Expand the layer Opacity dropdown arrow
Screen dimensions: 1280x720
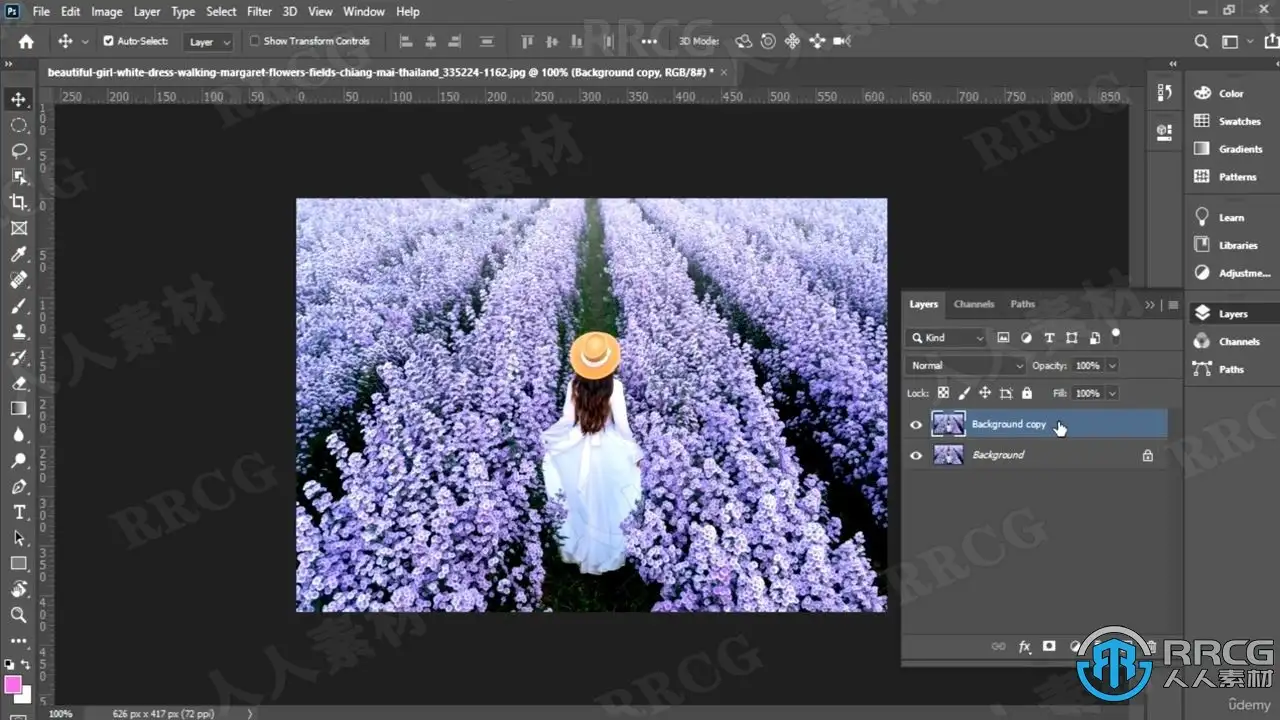pos(1112,366)
